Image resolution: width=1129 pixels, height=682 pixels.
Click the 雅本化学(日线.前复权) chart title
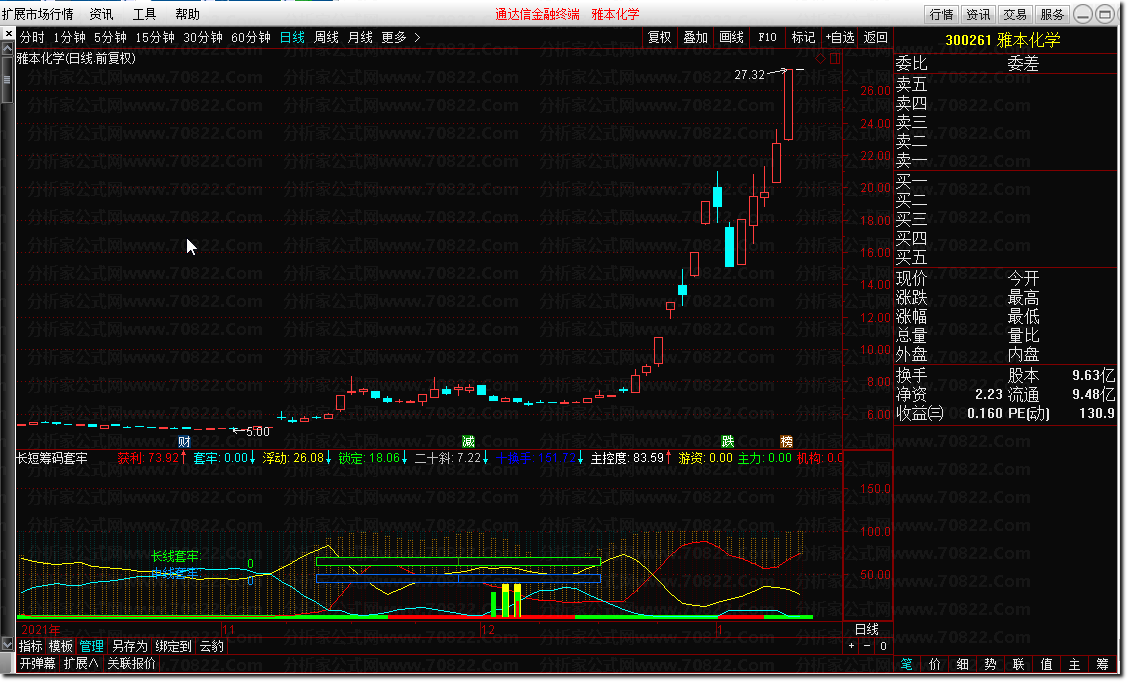76,58
